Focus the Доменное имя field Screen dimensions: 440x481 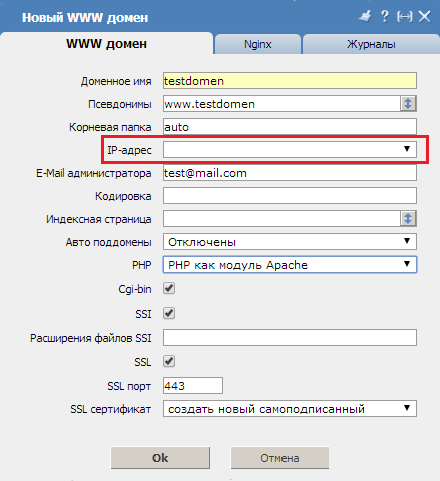tap(290, 81)
